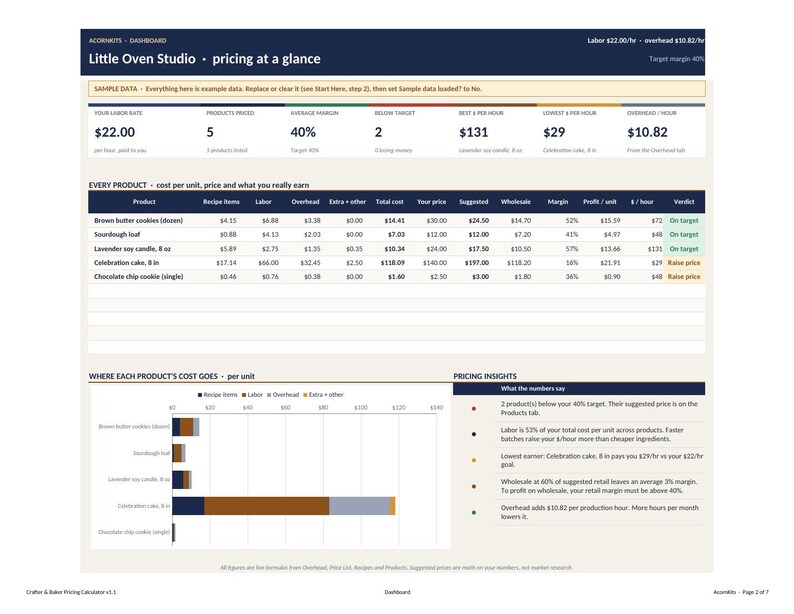Click the 'Recipe items' column header
The width and height of the screenshot is (794, 614).
(221, 201)
